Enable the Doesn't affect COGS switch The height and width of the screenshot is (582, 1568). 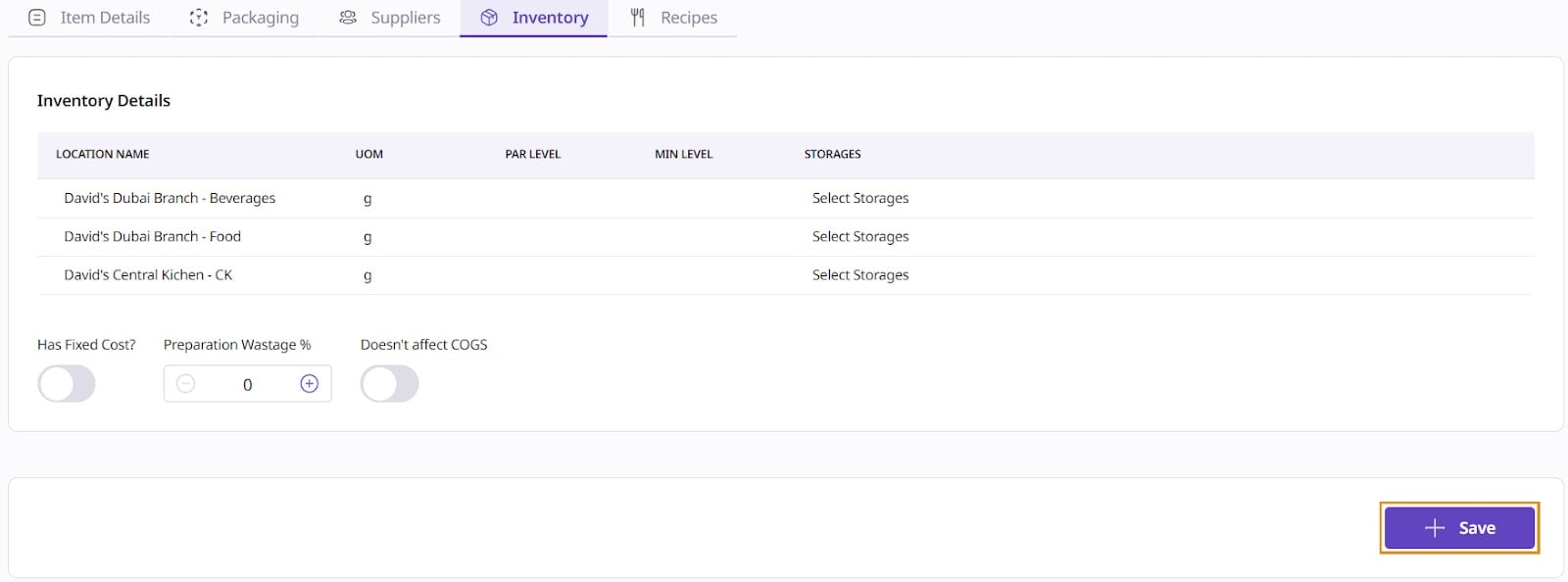390,384
